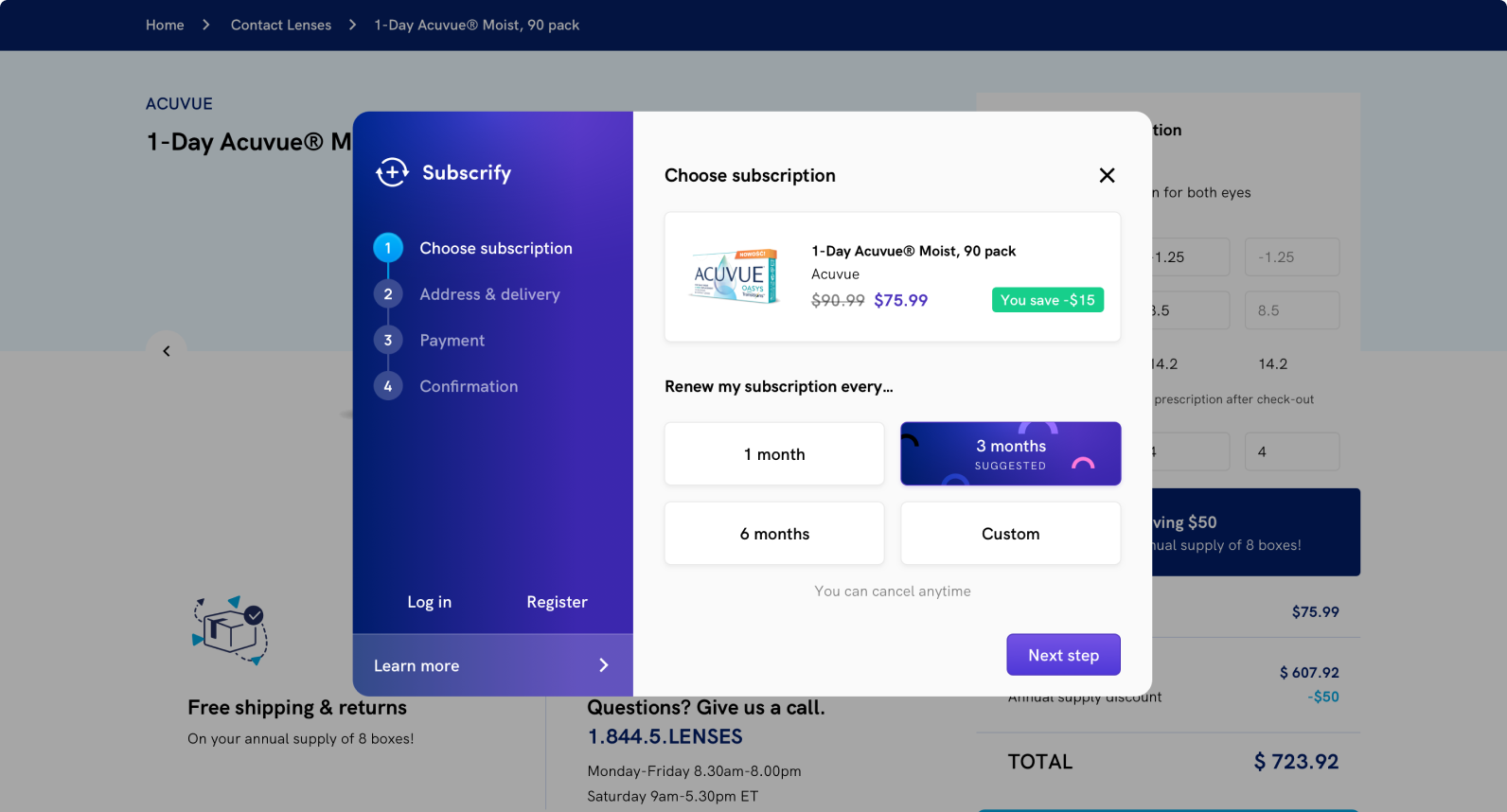Click the $75.99 discounted price in dialog
The width and height of the screenshot is (1507, 812).
coord(900,300)
